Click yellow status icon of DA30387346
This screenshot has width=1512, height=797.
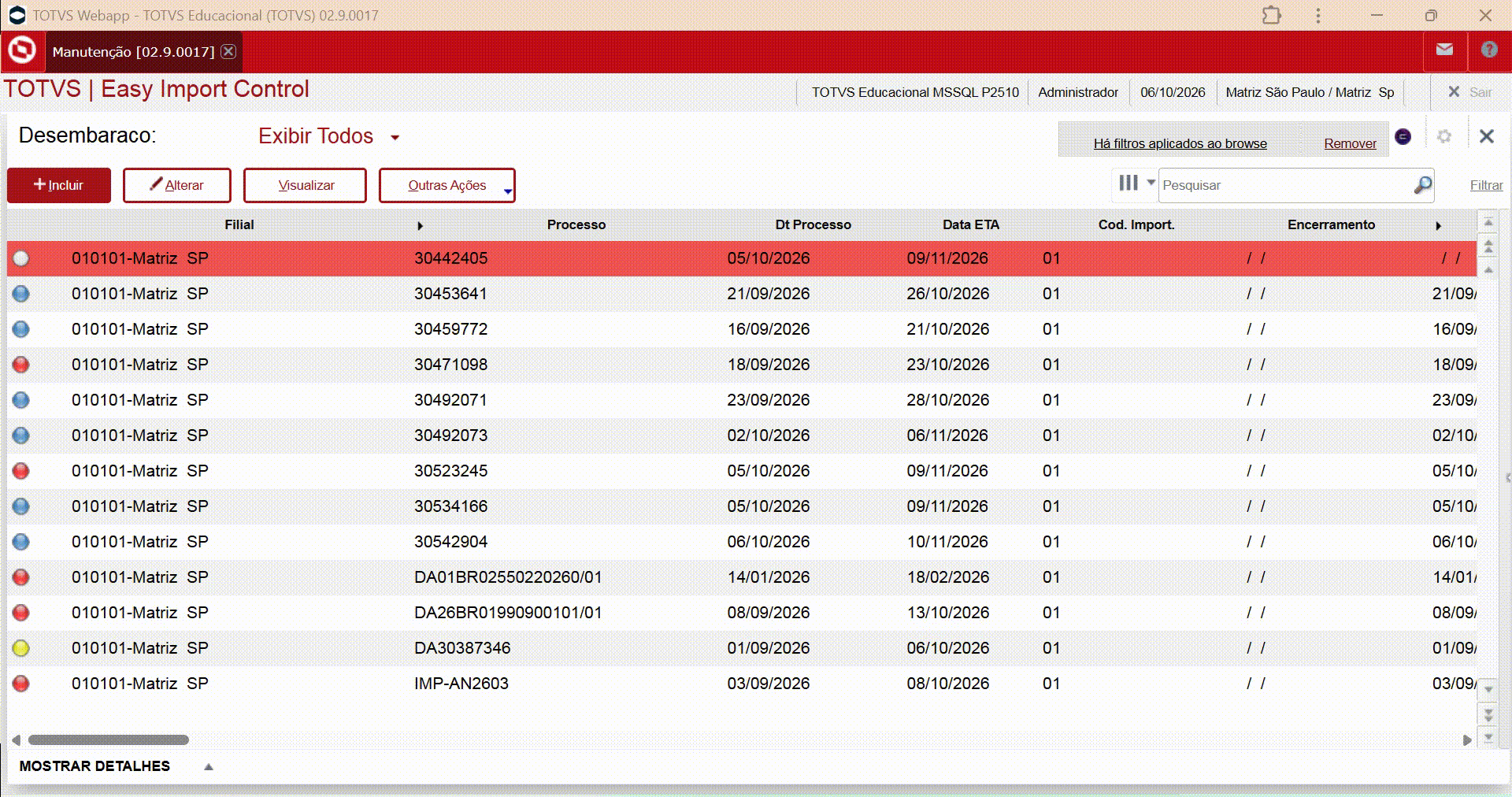[21, 648]
